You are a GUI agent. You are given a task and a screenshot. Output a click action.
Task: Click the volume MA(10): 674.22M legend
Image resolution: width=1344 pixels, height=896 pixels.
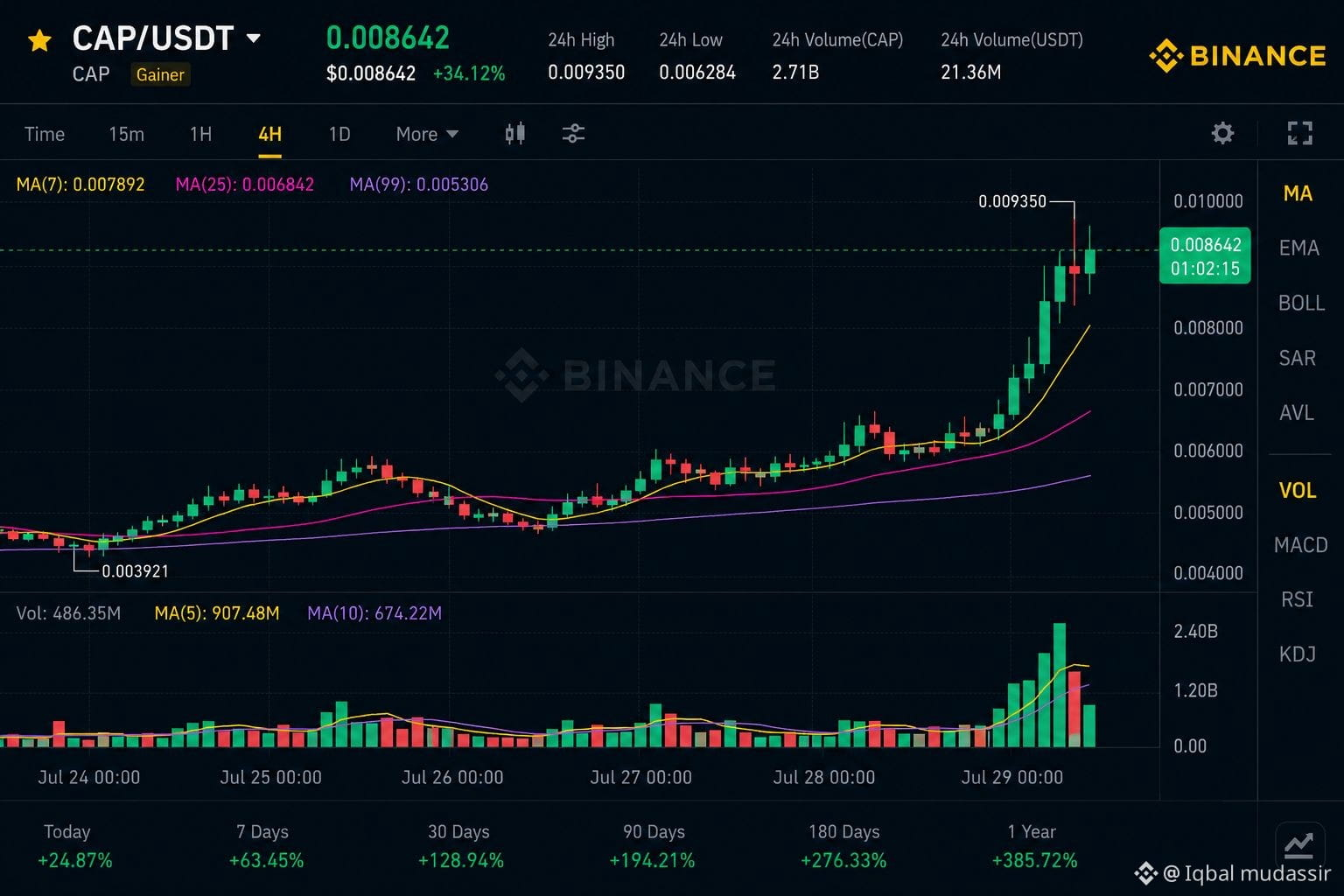click(374, 613)
